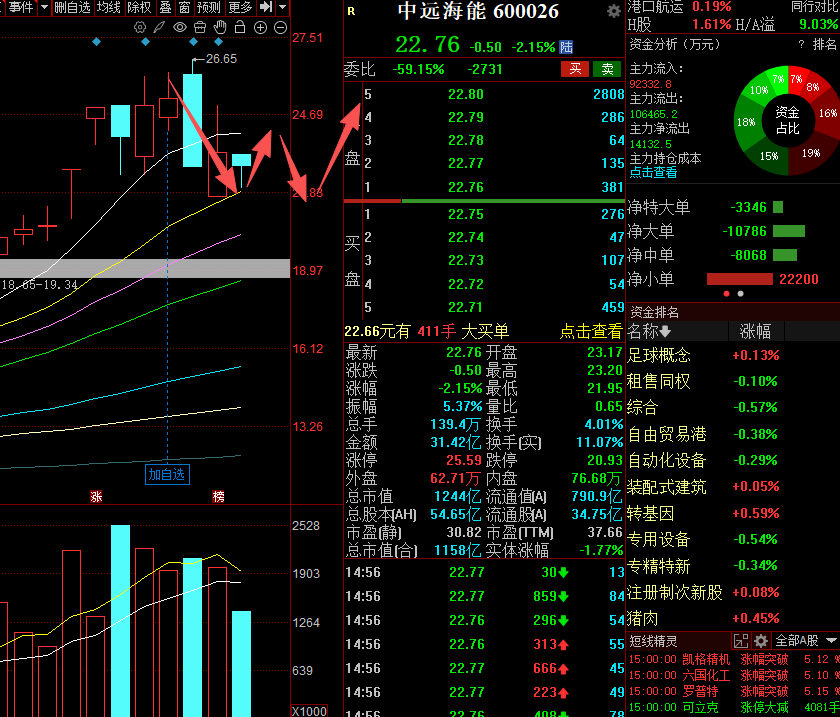Open the 事件 menu
The height and width of the screenshot is (717, 840).
pyautogui.click(x=21, y=8)
